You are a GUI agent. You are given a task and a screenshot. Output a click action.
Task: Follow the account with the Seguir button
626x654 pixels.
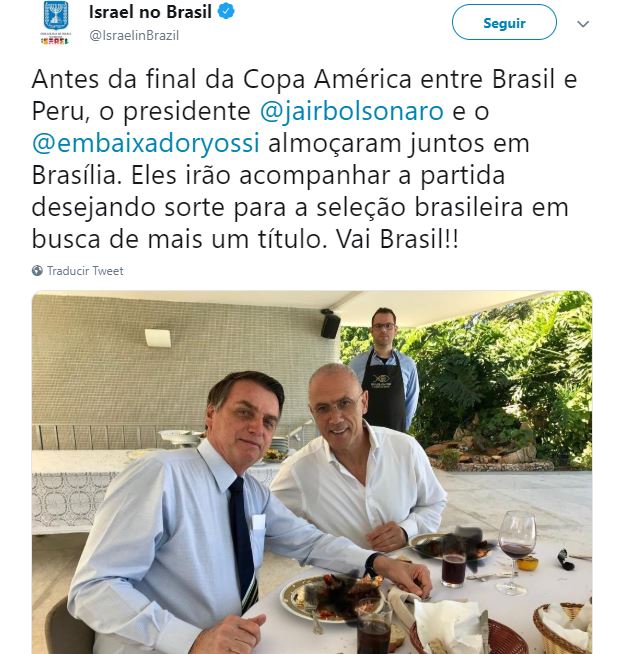click(x=504, y=23)
